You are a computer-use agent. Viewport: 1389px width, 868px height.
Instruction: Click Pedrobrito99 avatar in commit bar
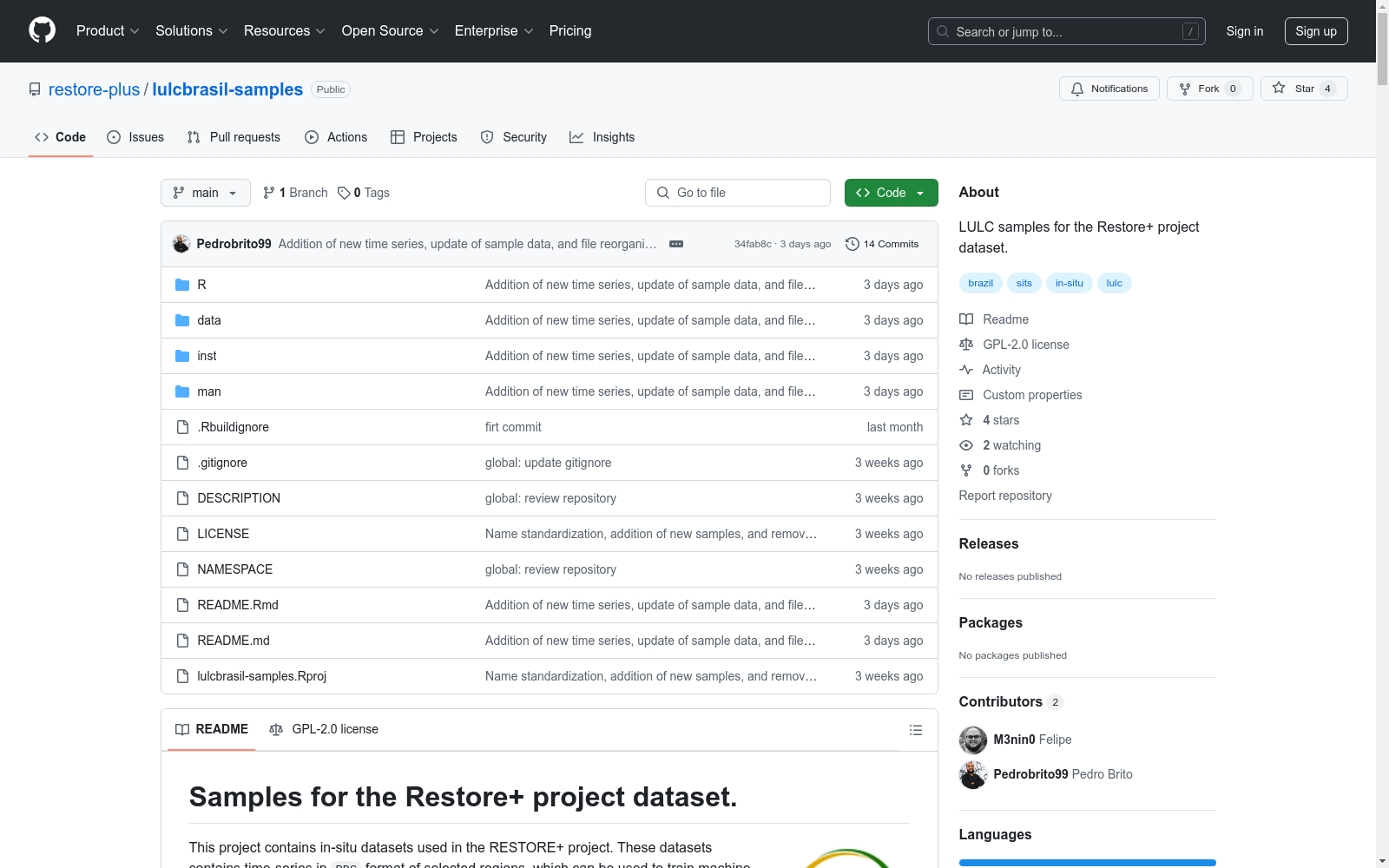[x=181, y=244]
